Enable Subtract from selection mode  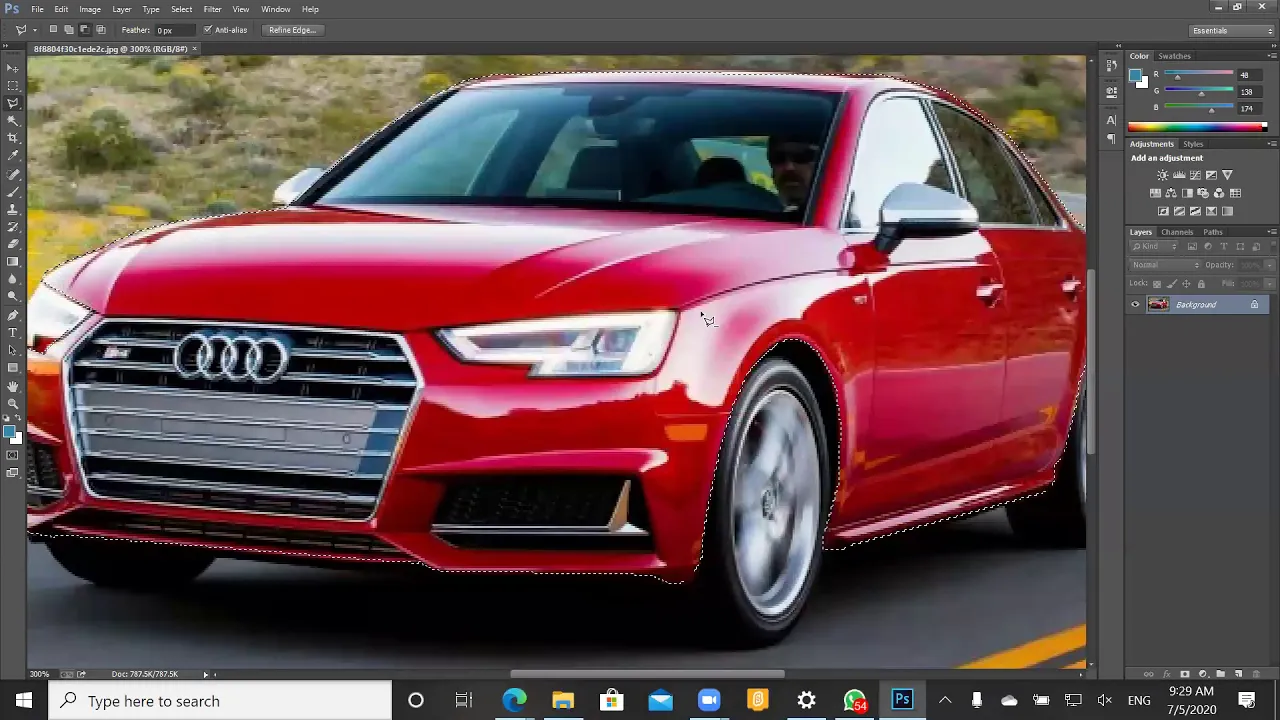click(x=84, y=30)
